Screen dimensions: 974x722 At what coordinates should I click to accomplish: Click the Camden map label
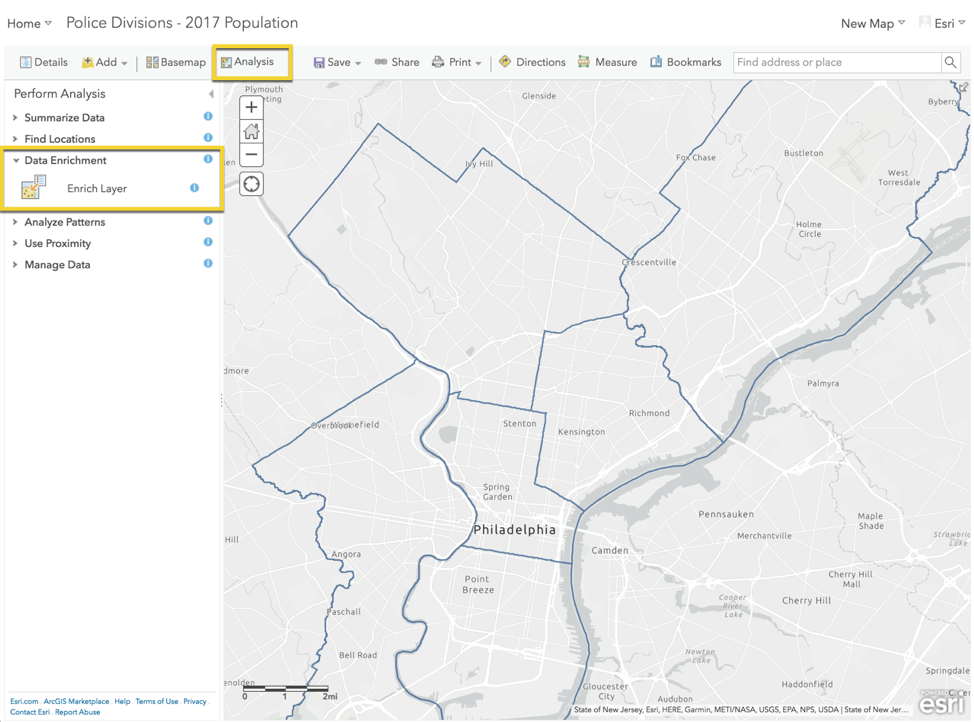tap(609, 551)
